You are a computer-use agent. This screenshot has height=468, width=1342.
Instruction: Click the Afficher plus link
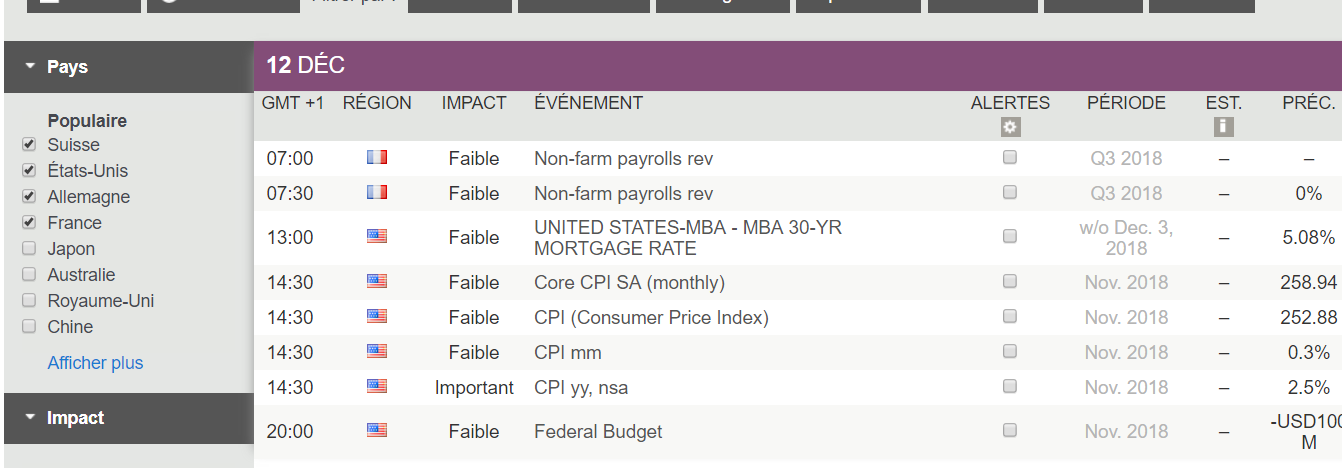(x=95, y=363)
